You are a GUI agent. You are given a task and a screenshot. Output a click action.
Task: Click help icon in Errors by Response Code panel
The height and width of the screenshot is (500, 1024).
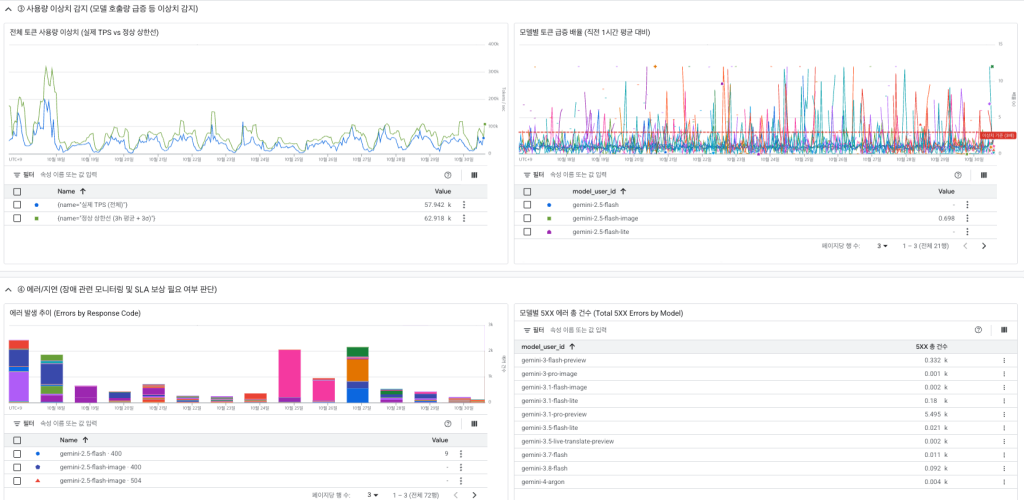pos(448,424)
